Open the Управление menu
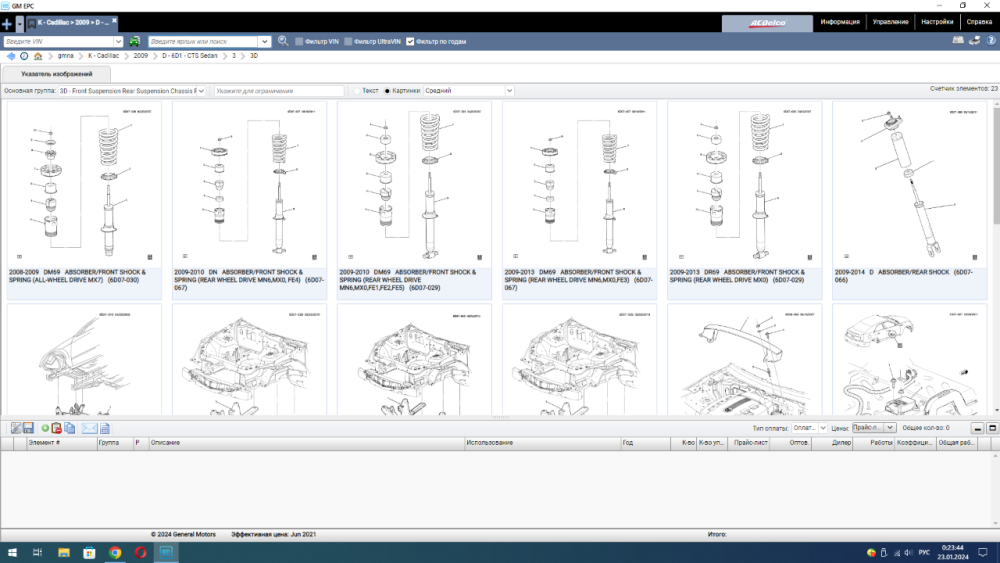The height and width of the screenshot is (563, 1000). (x=890, y=22)
